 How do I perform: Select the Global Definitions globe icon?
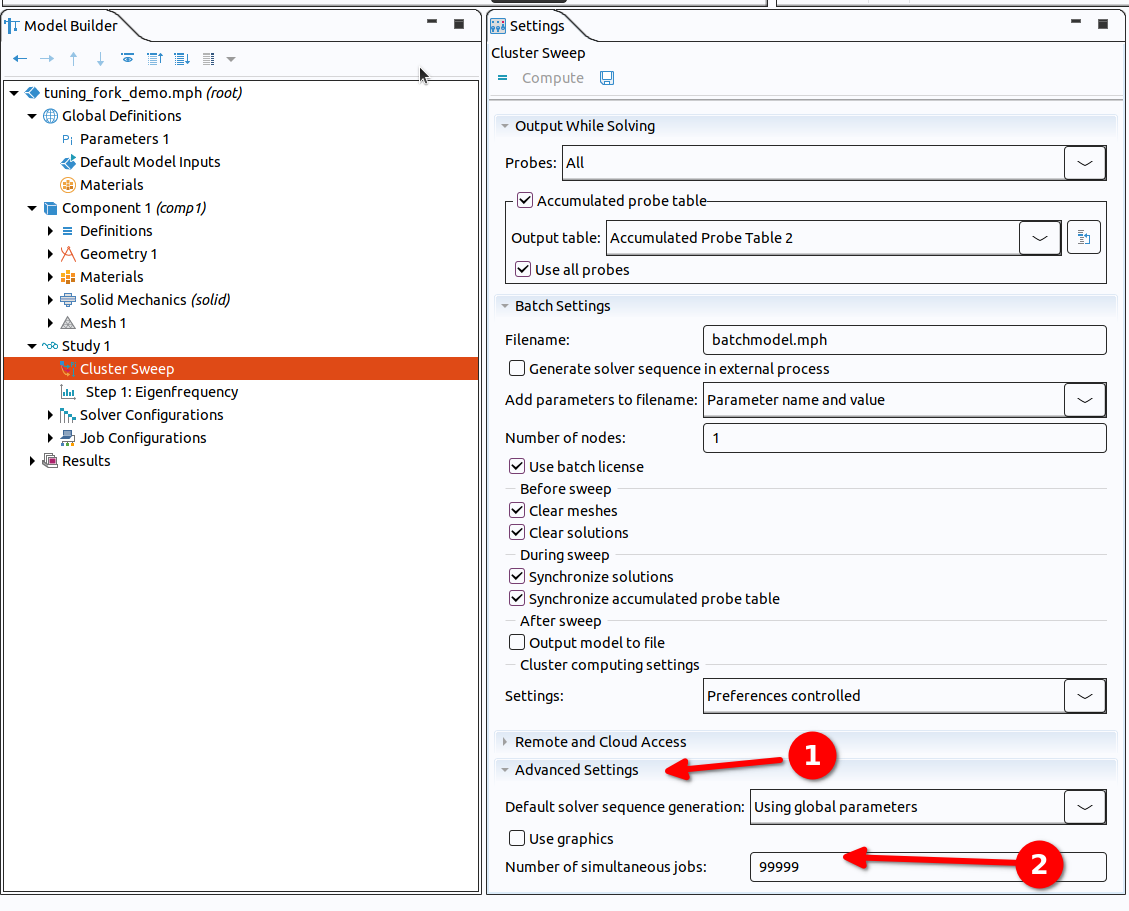[x=50, y=116]
